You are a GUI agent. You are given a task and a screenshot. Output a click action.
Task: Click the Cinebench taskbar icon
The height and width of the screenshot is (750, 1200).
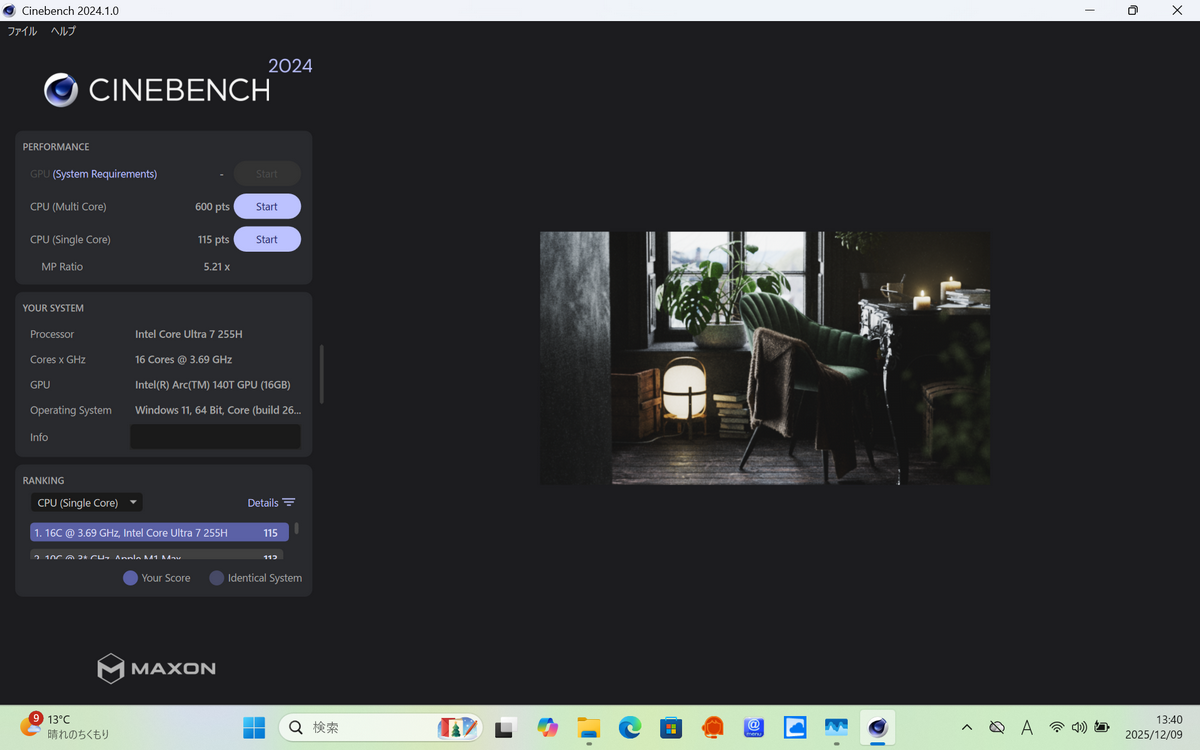(878, 728)
